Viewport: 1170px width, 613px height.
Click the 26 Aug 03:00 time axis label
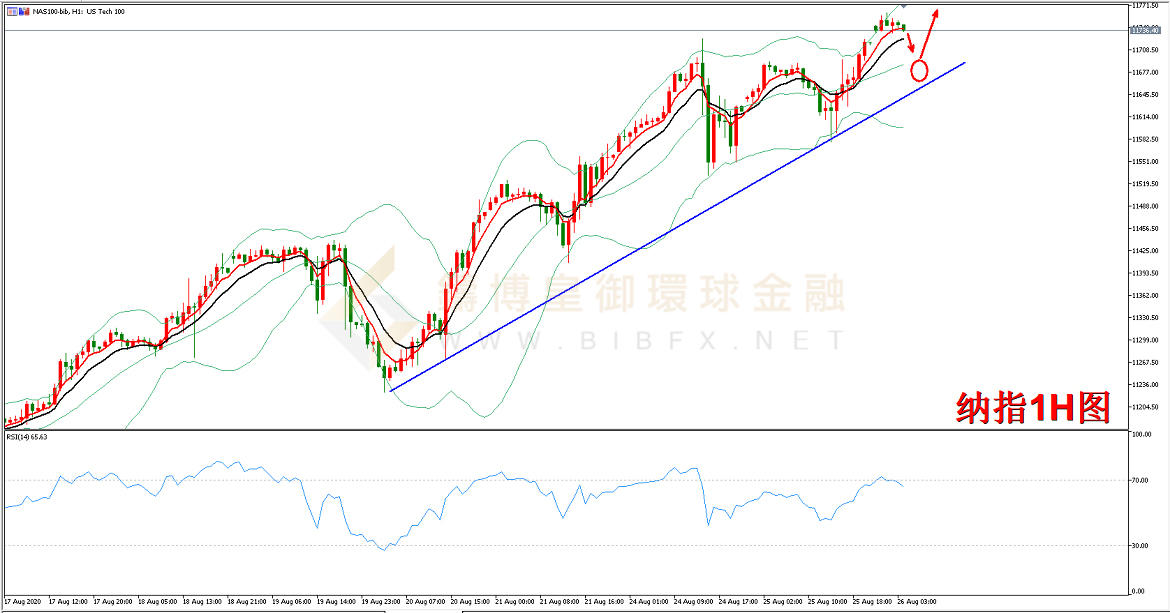pos(916,601)
